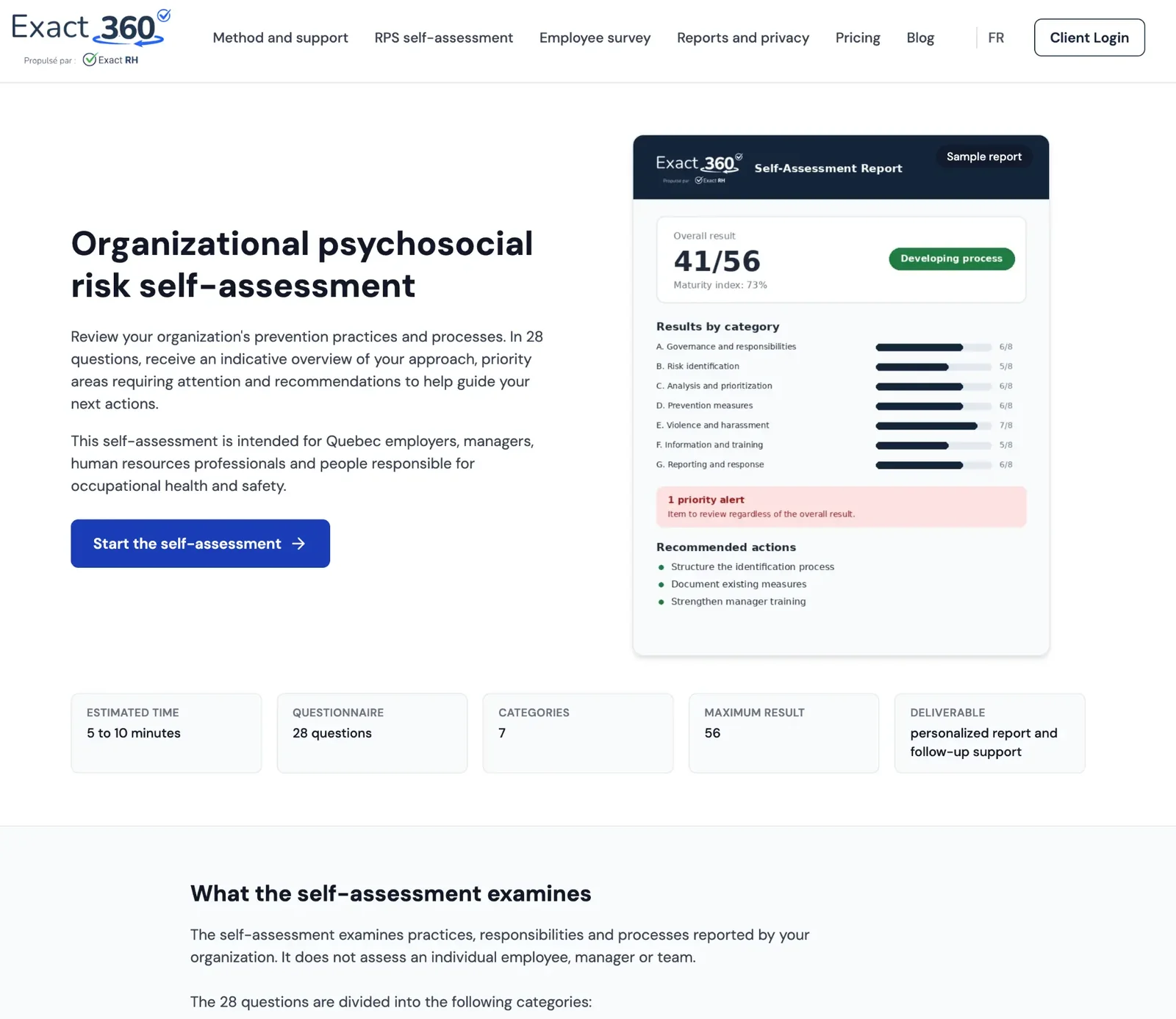This screenshot has width=1176, height=1019.
Task: Open Reports and privacy
Action: coord(742,37)
